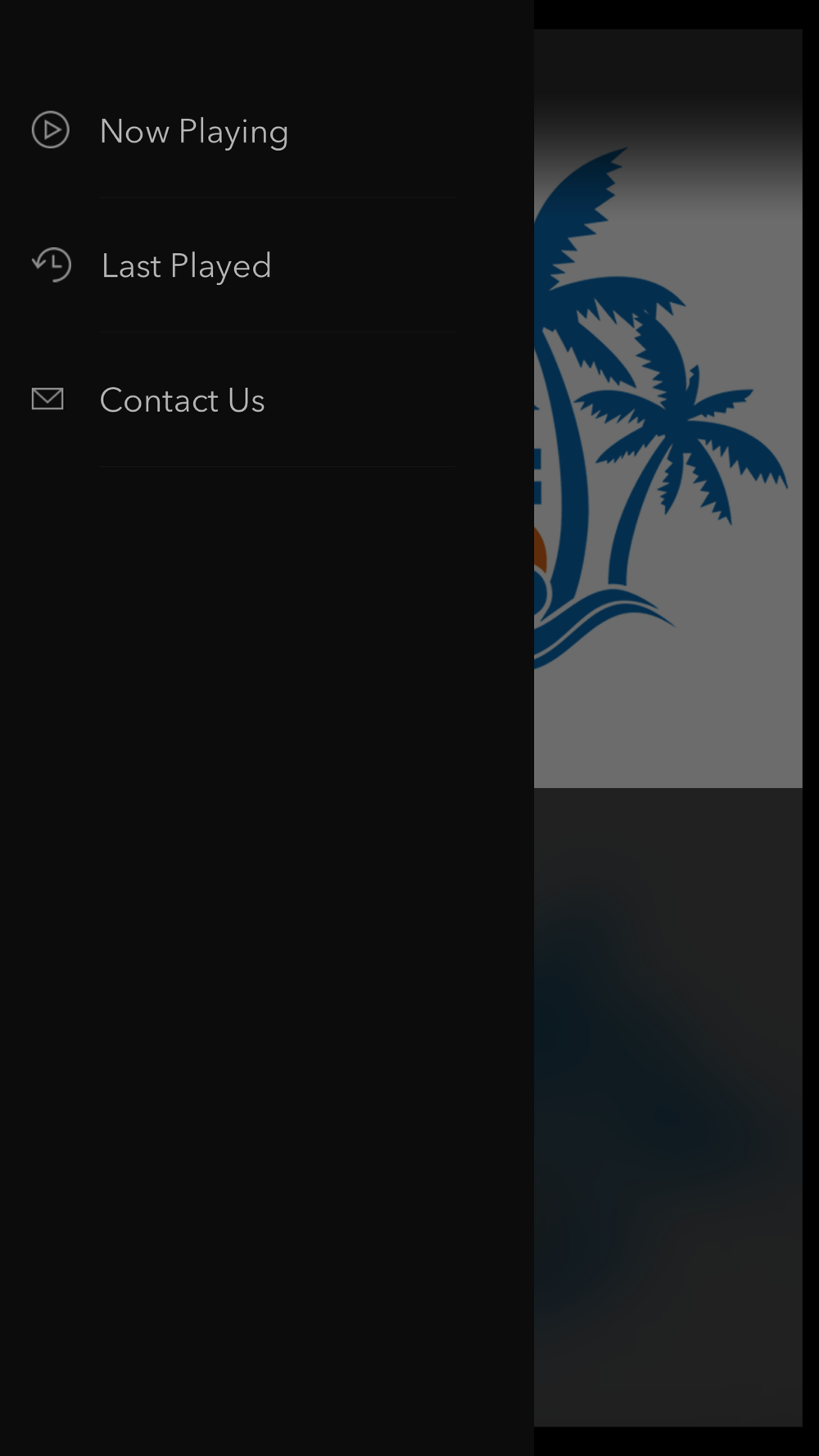Image resolution: width=819 pixels, height=1456 pixels.
Task: Click the blurred dark panel below the artwork
Action: point(667,1107)
